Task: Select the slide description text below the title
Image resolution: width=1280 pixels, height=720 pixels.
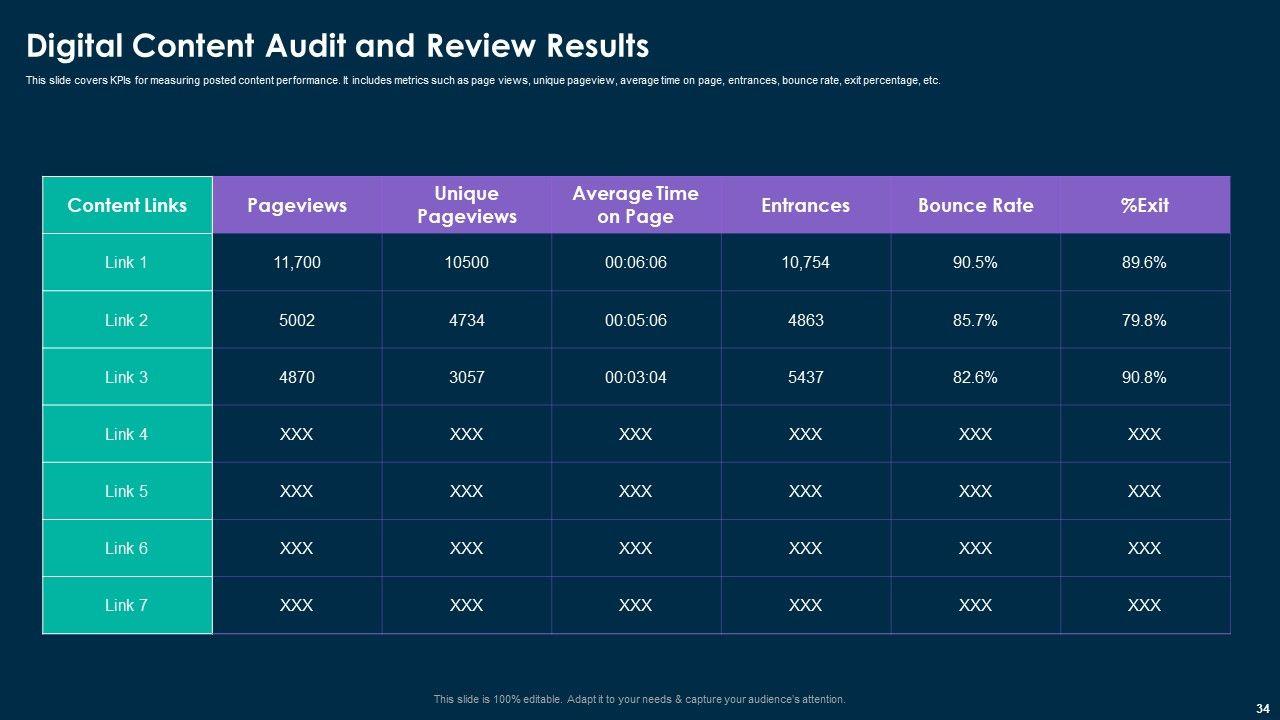Action: (483, 81)
